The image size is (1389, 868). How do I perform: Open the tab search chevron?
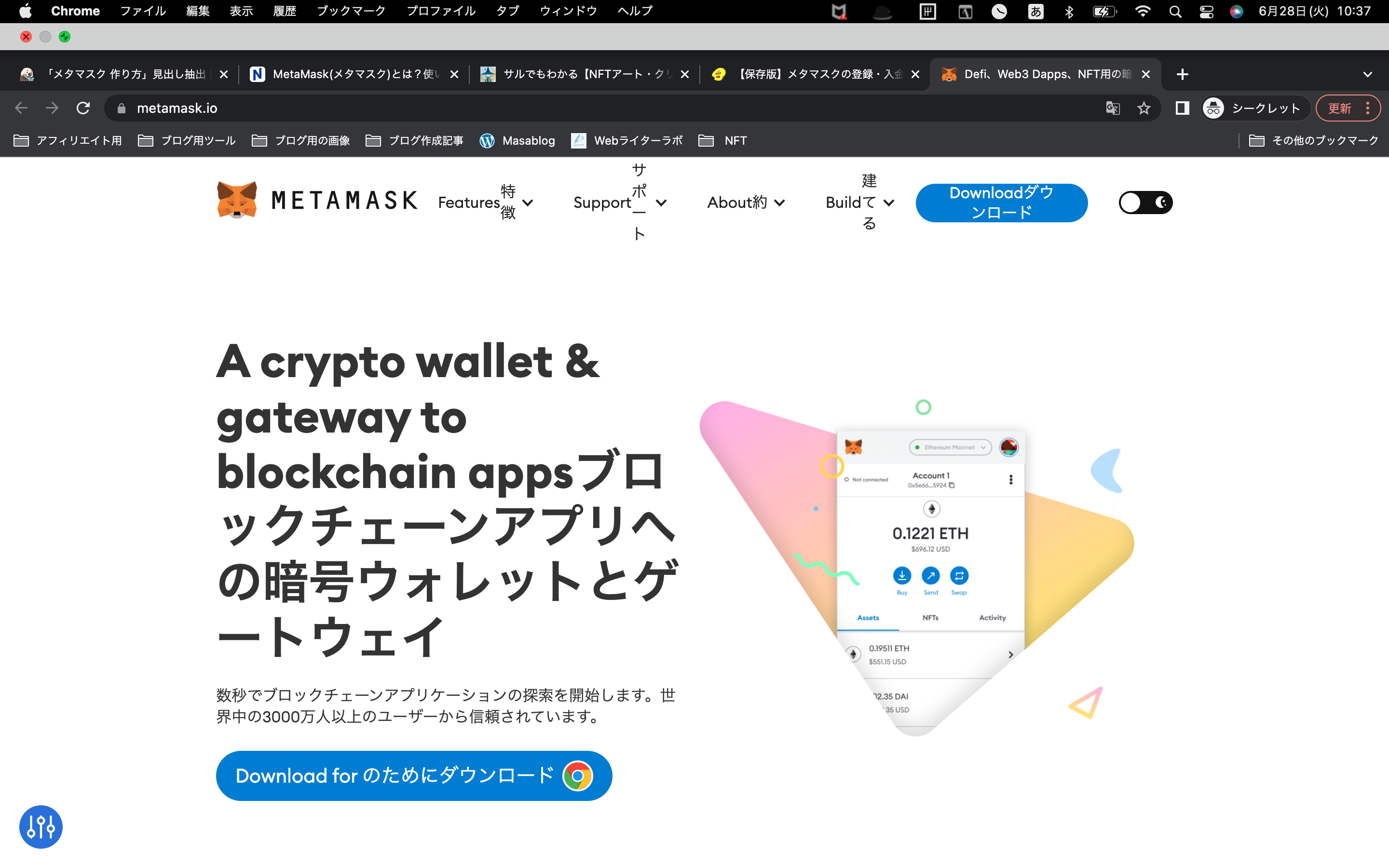click(x=1368, y=74)
